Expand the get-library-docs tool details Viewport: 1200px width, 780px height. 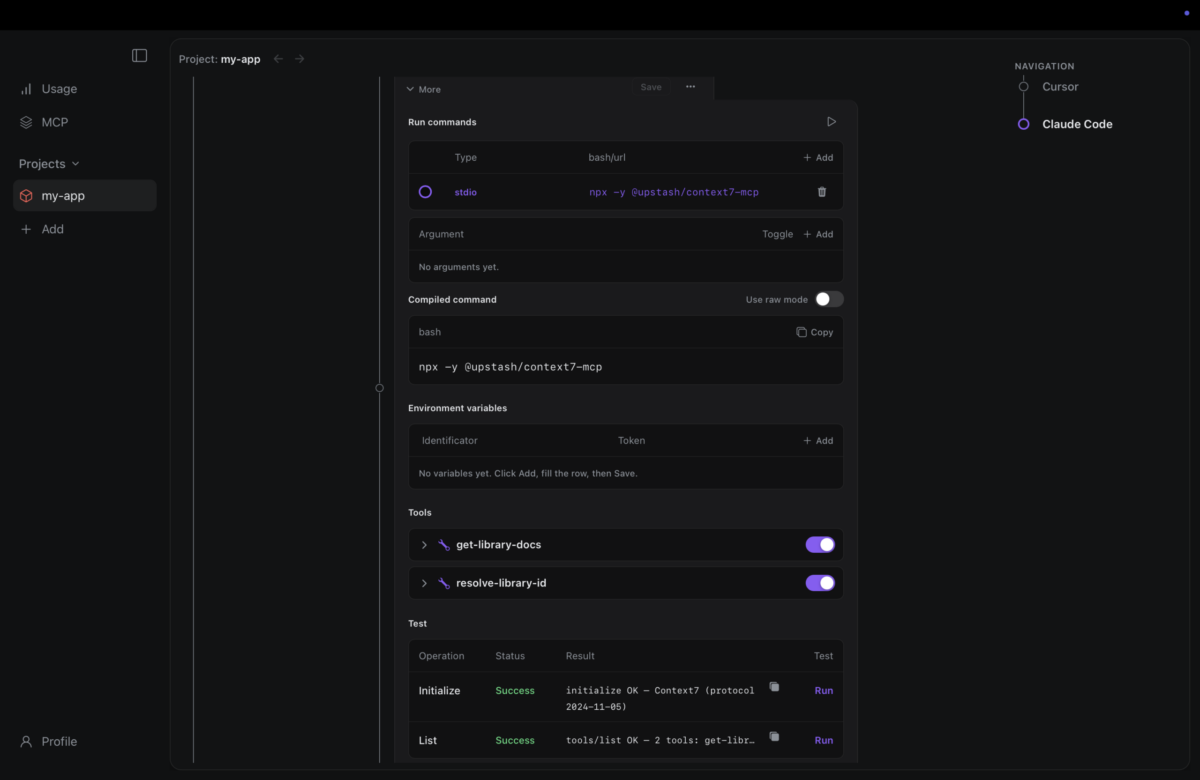[424, 545]
